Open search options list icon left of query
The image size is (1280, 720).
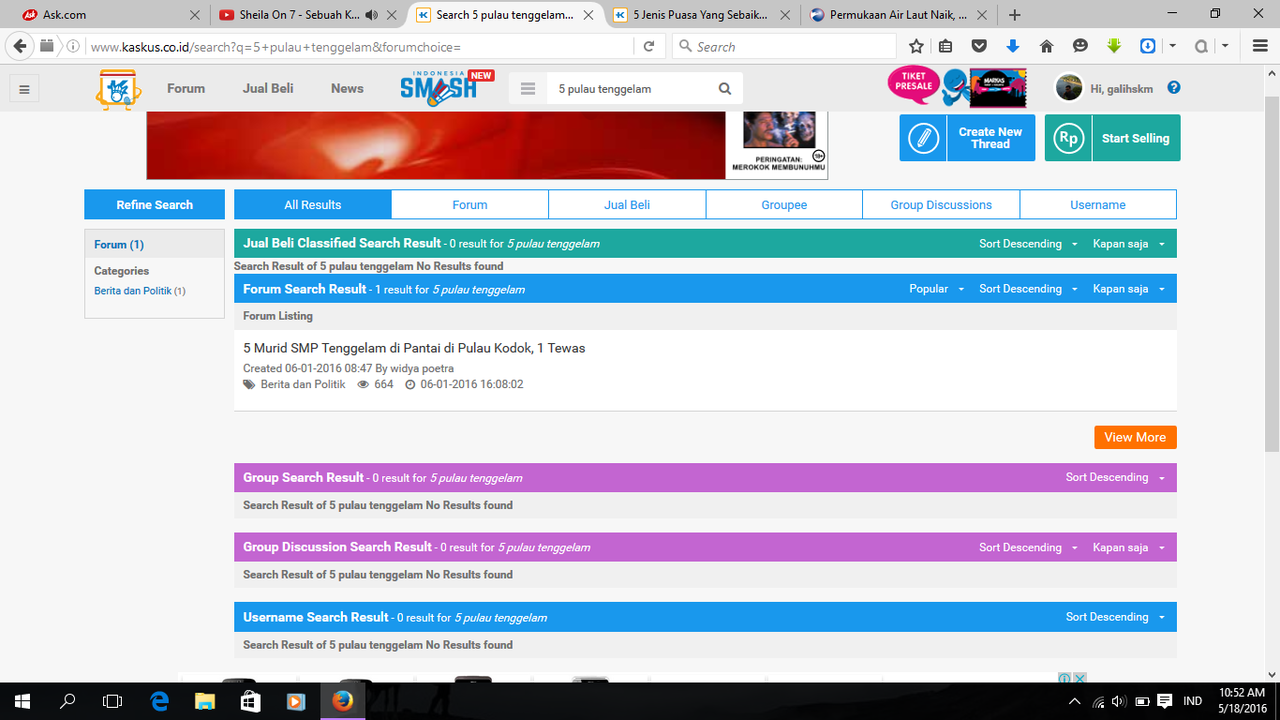click(528, 89)
